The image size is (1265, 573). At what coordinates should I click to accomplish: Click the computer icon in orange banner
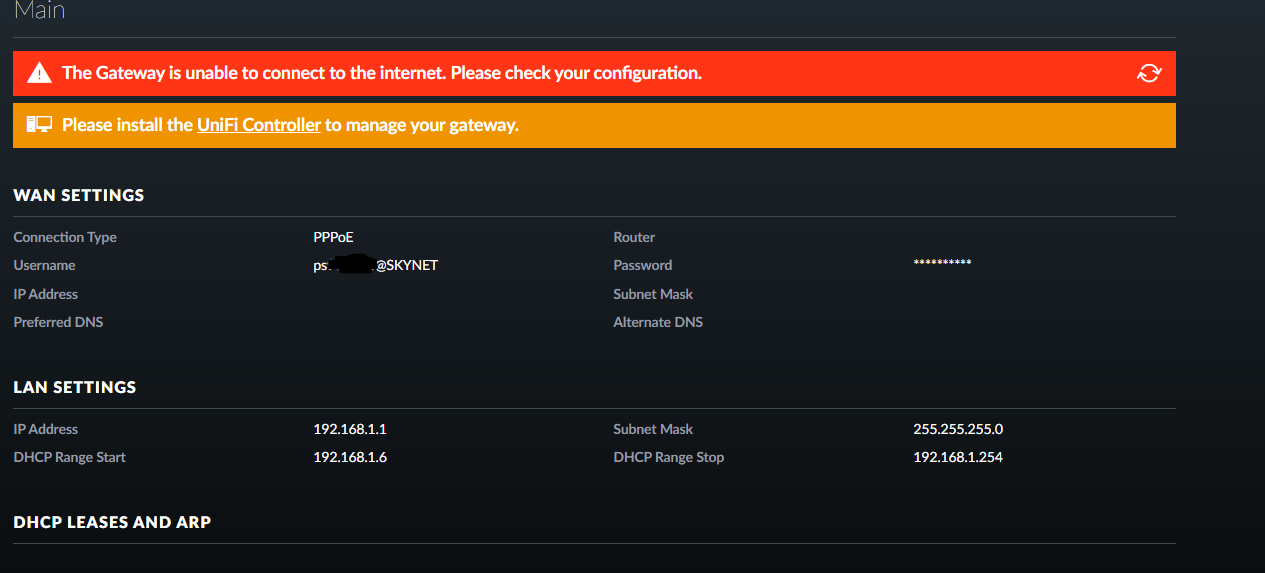pyautogui.click(x=39, y=125)
